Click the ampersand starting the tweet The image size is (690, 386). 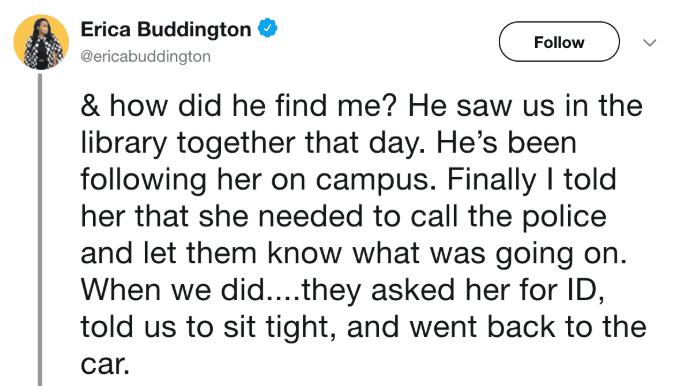click(90, 106)
